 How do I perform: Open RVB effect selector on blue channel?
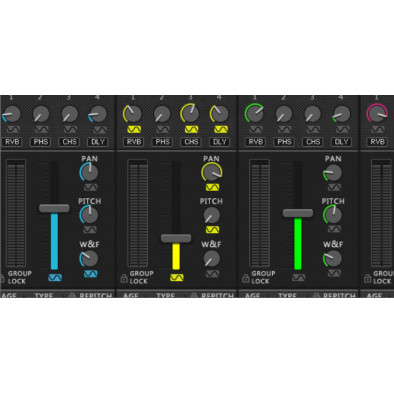(x=13, y=142)
